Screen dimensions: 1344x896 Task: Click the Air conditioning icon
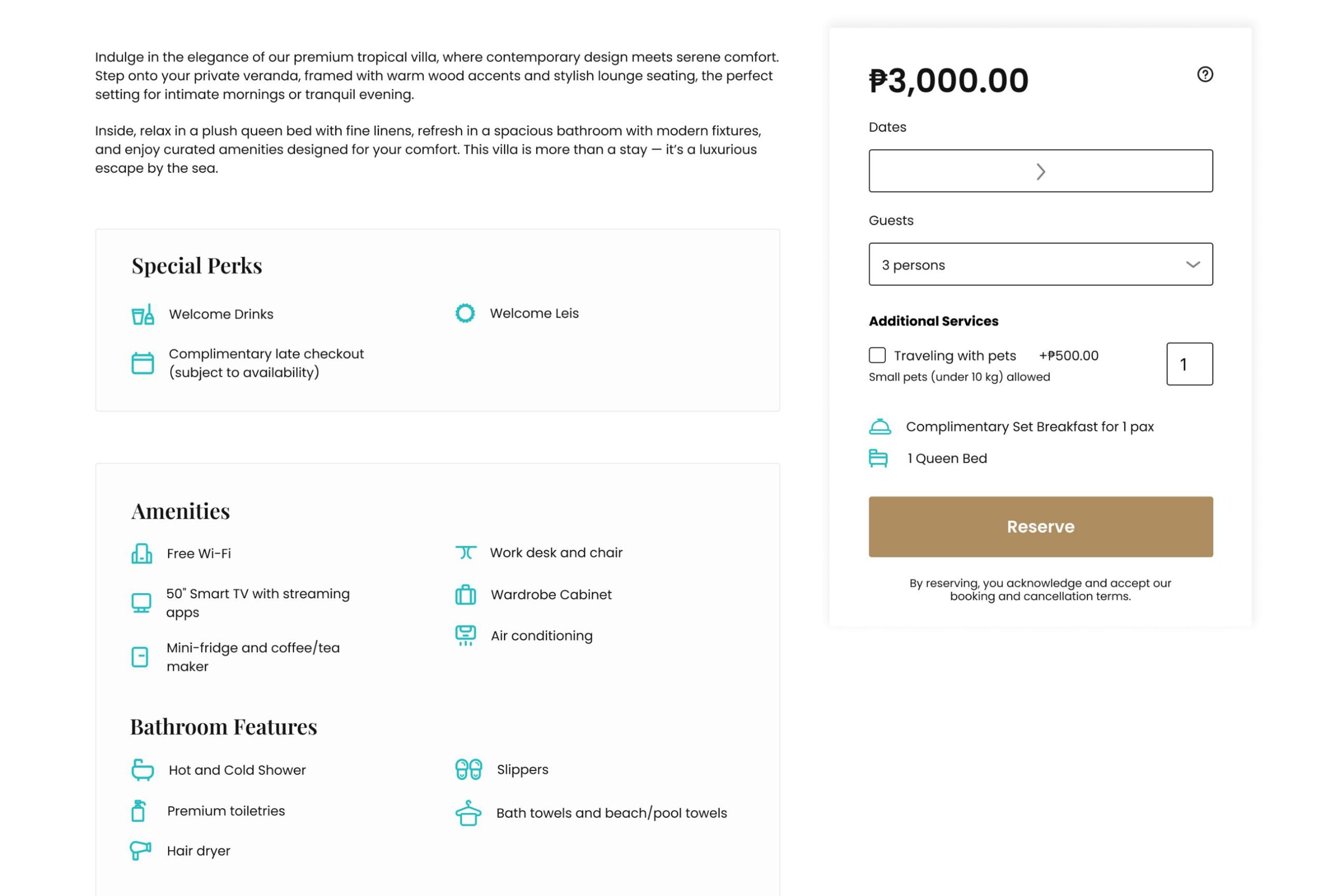click(x=466, y=636)
